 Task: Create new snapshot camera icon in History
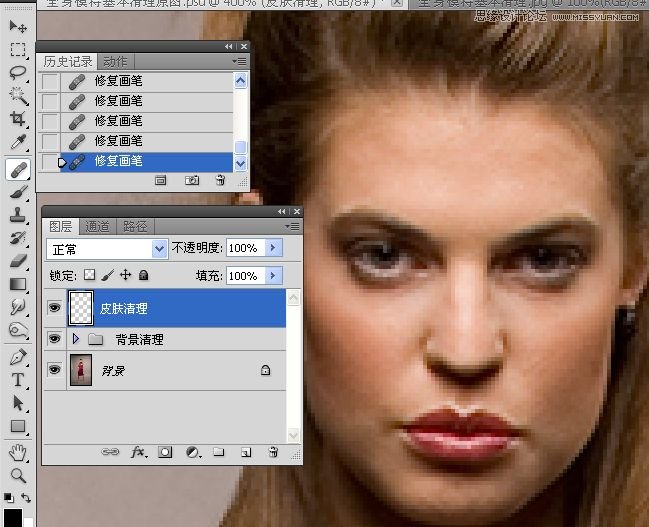[x=192, y=180]
